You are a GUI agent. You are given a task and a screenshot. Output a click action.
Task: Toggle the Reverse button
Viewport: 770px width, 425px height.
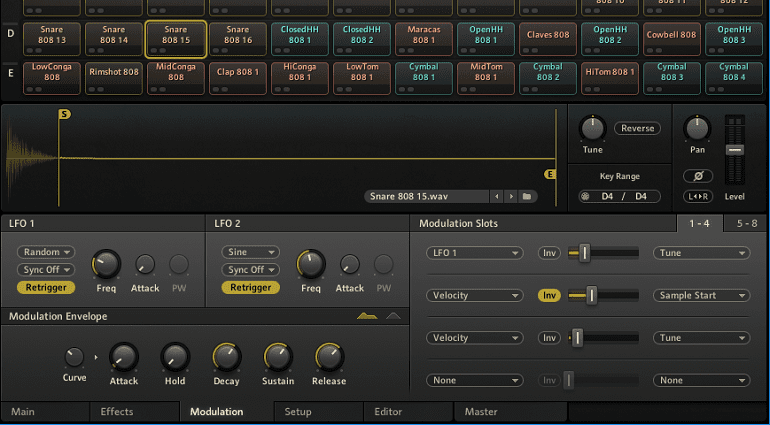click(x=637, y=128)
